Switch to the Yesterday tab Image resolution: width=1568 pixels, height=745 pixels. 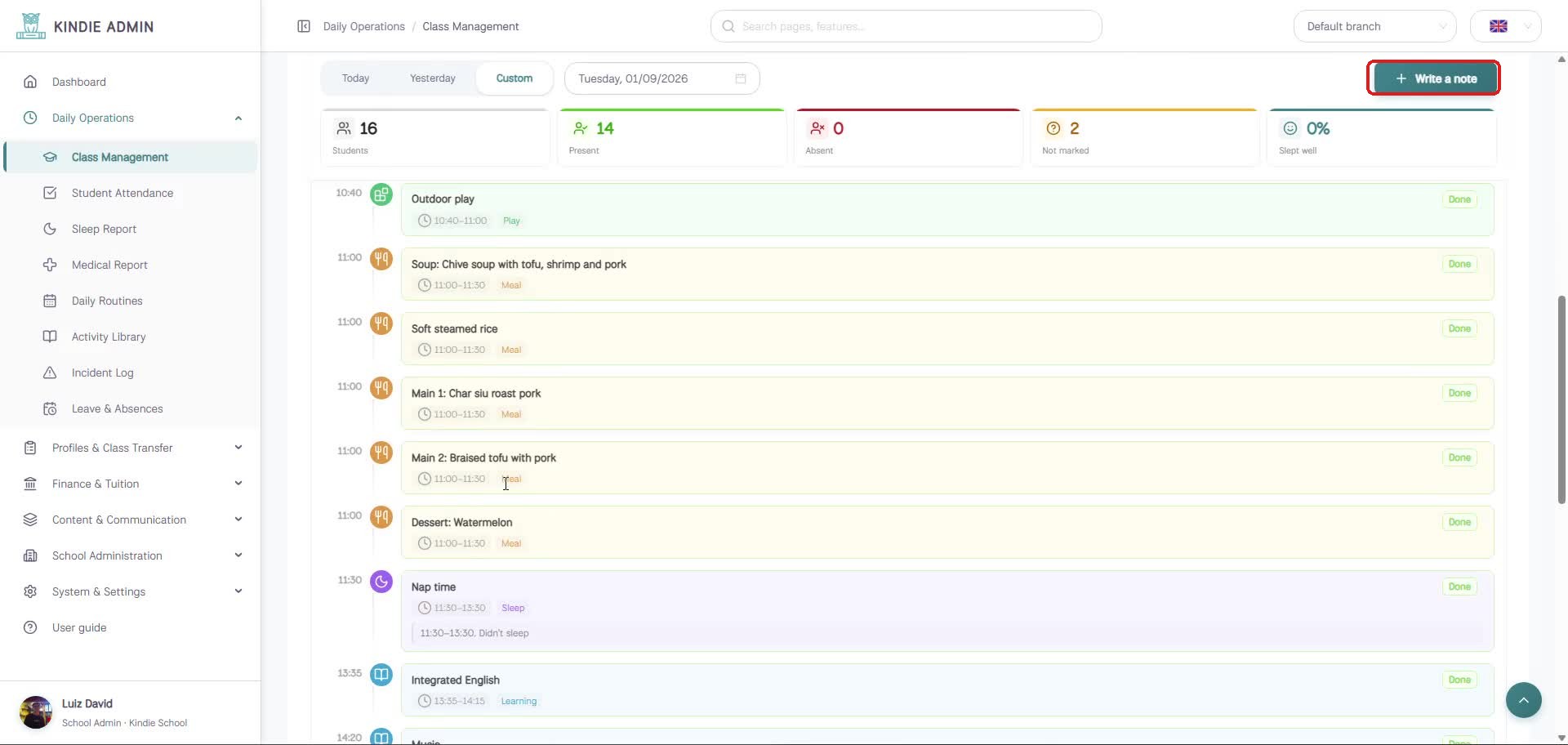433,78
